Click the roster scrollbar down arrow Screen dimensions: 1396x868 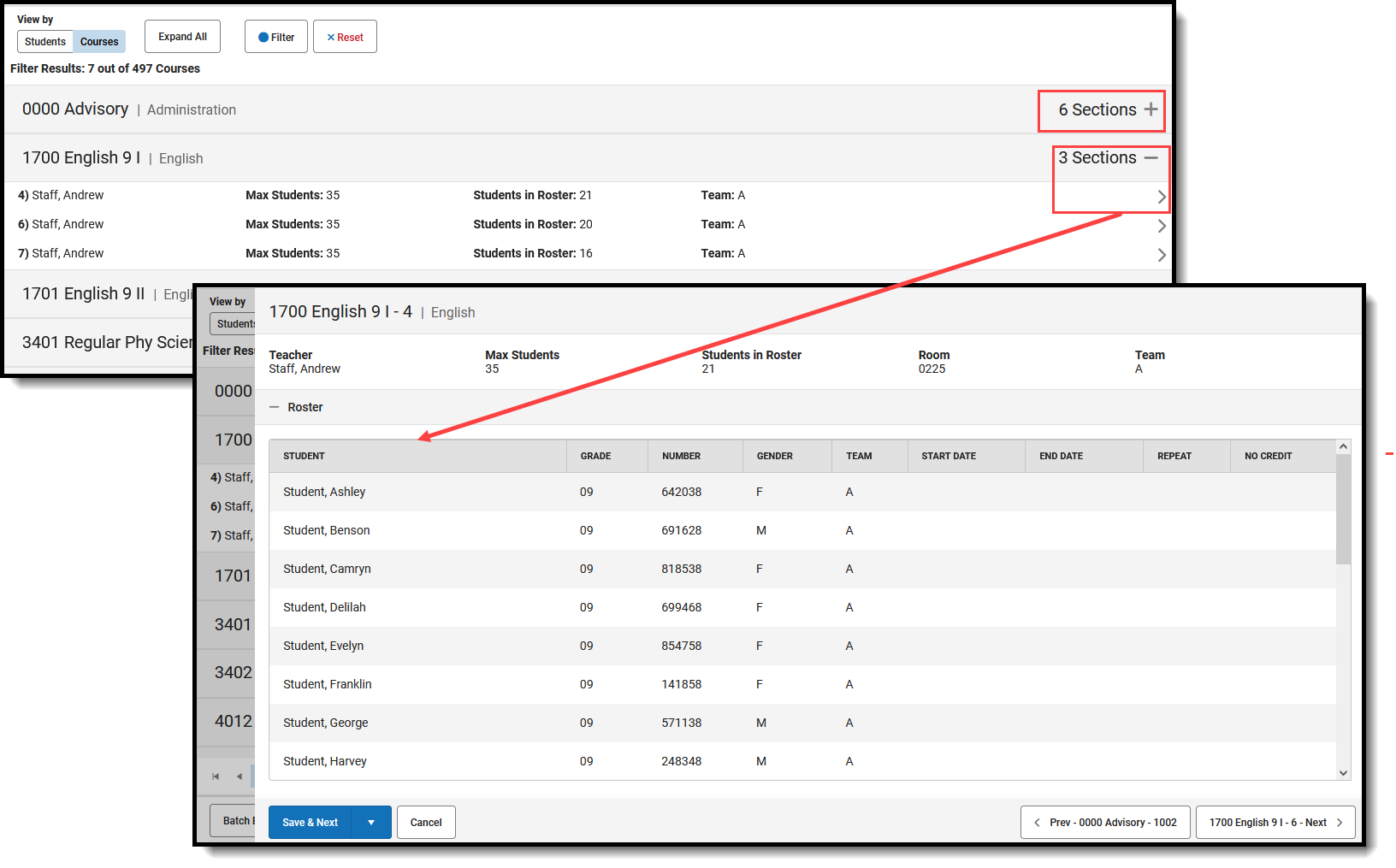[1344, 773]
